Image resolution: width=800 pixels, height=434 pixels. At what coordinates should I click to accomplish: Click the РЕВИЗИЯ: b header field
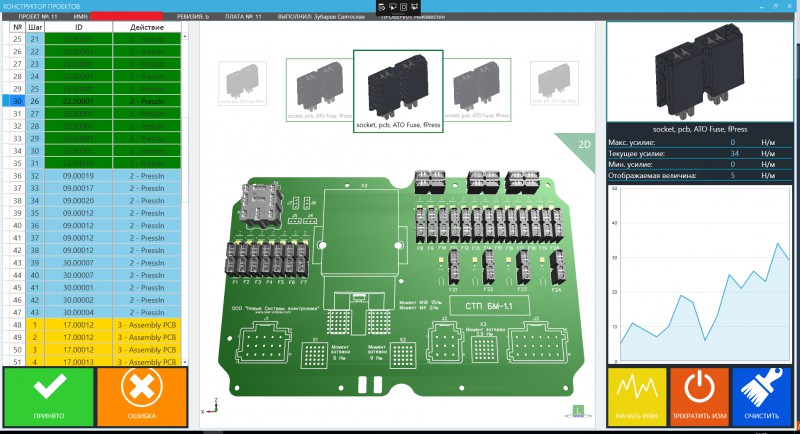(x=193, y=16)
